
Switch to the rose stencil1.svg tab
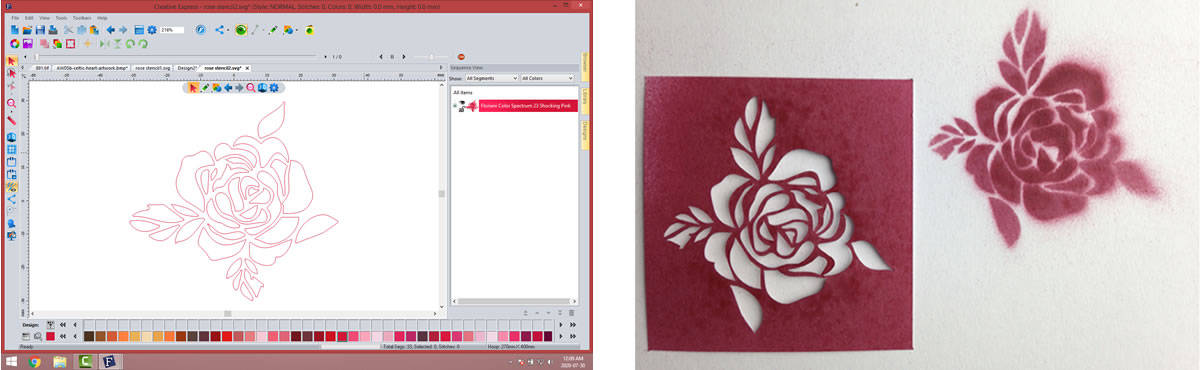pos(152,67)
